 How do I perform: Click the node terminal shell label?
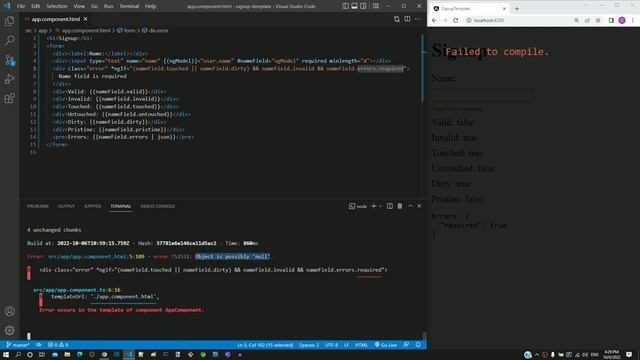(x=358, y=206)
